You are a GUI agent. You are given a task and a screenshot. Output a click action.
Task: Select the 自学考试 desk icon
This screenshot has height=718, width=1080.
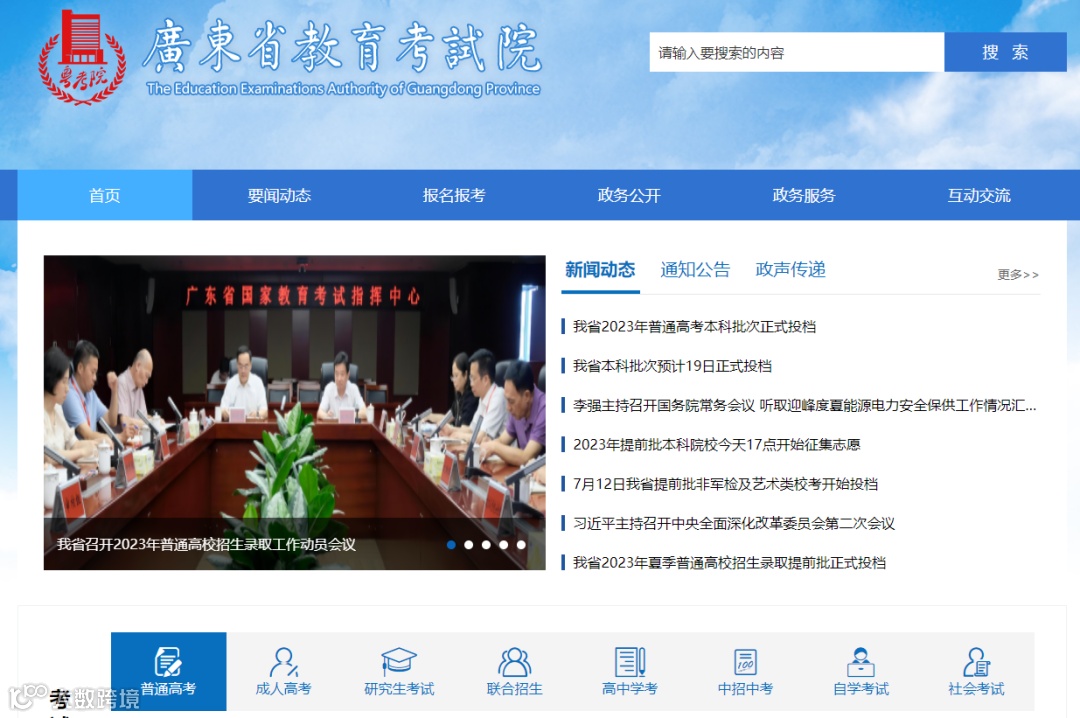(860, 663)
